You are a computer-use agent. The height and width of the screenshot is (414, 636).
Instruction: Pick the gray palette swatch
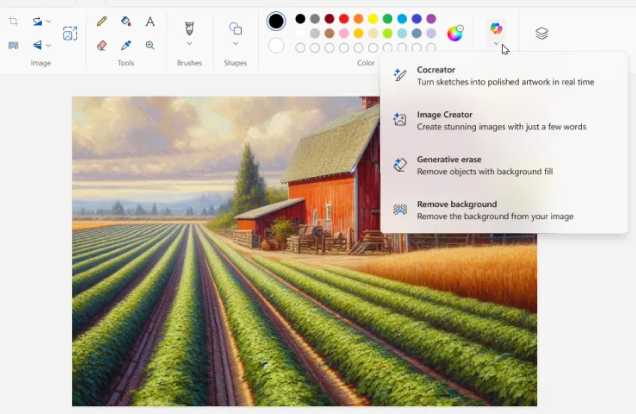pyautogui.click(x=315, y=19)
